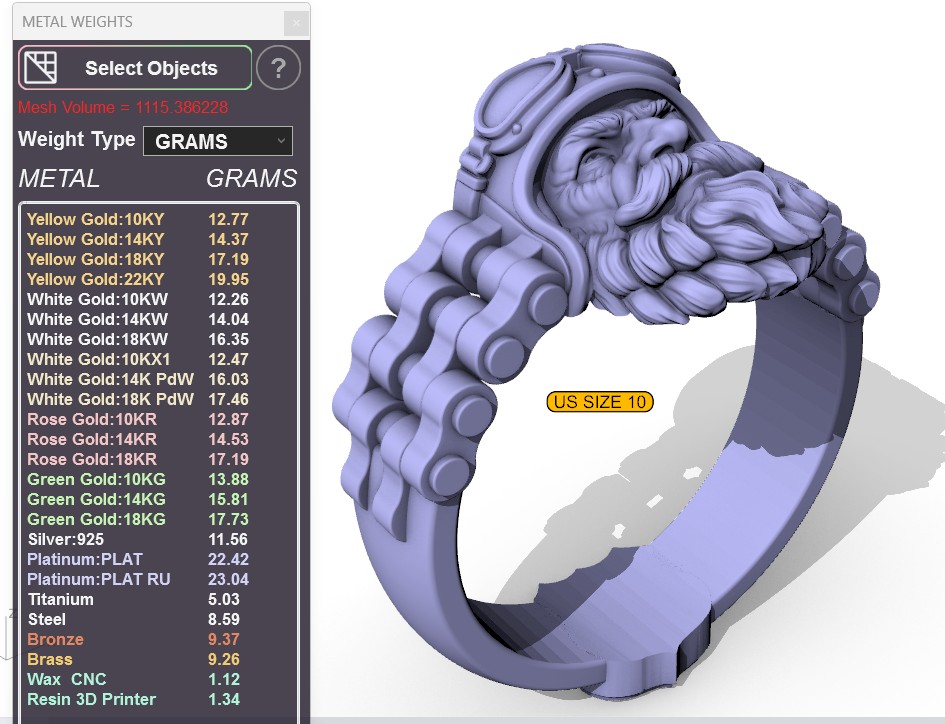Click the METAL column header
This screenshot has width=945, height=724.
pyautogui.click(x=59, y=178)
